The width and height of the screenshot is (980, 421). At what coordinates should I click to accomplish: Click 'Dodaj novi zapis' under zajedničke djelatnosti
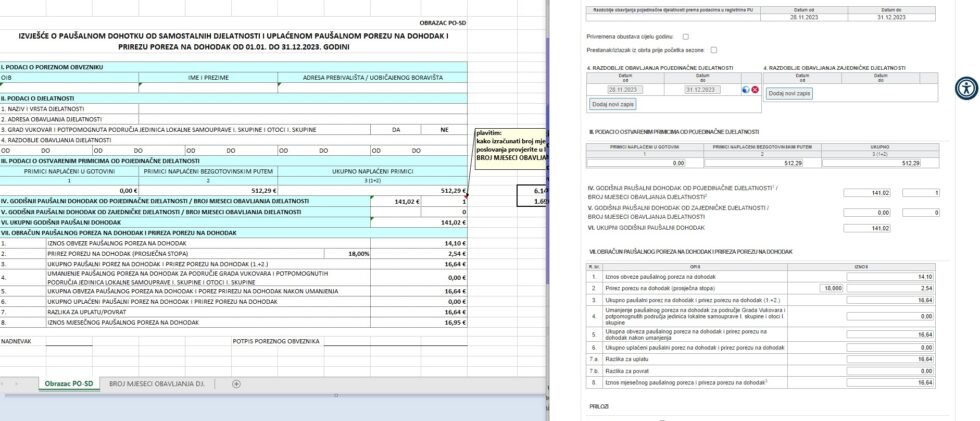click(789, 93)
